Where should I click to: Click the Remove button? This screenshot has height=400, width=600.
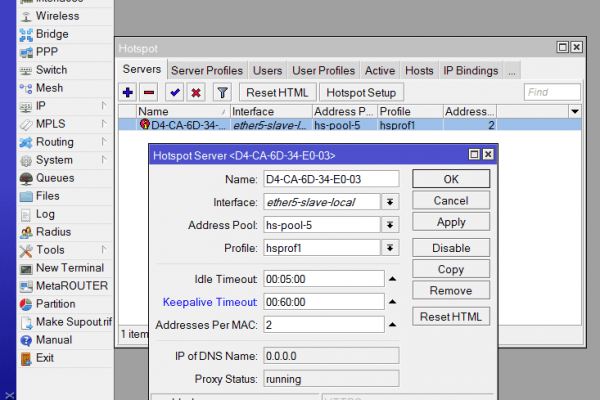(x=451, y=291)
